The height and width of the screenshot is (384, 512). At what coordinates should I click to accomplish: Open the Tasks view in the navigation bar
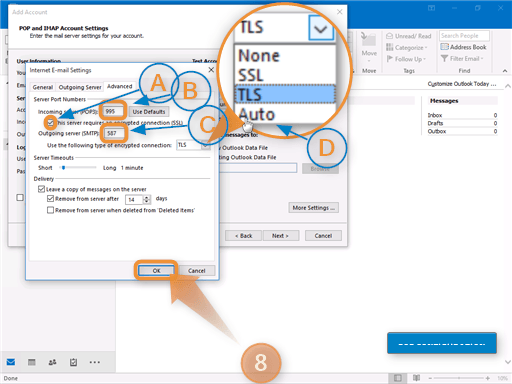click(73, 362)
